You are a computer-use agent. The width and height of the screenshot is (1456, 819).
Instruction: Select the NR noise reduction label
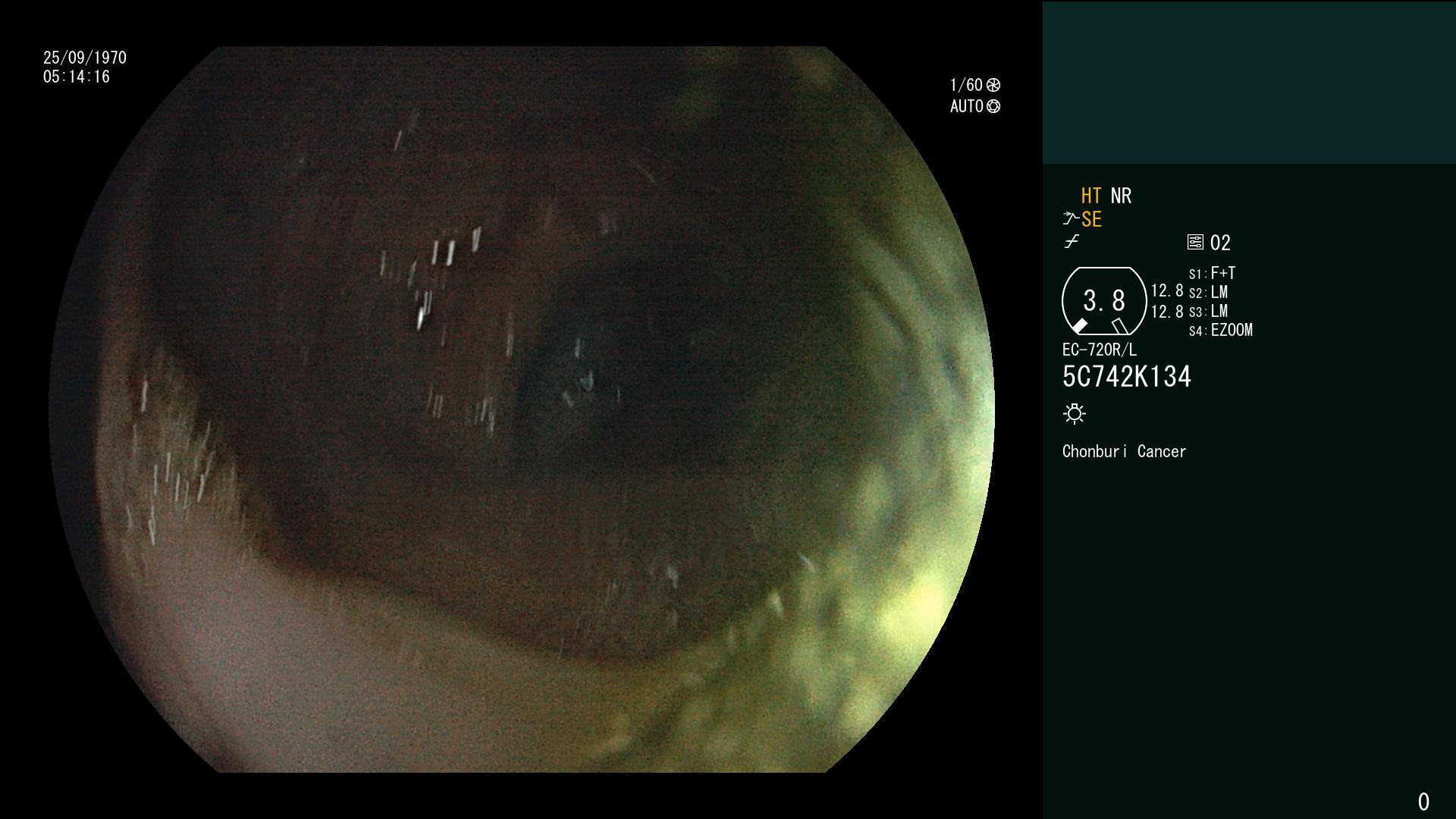point(1121,196)
